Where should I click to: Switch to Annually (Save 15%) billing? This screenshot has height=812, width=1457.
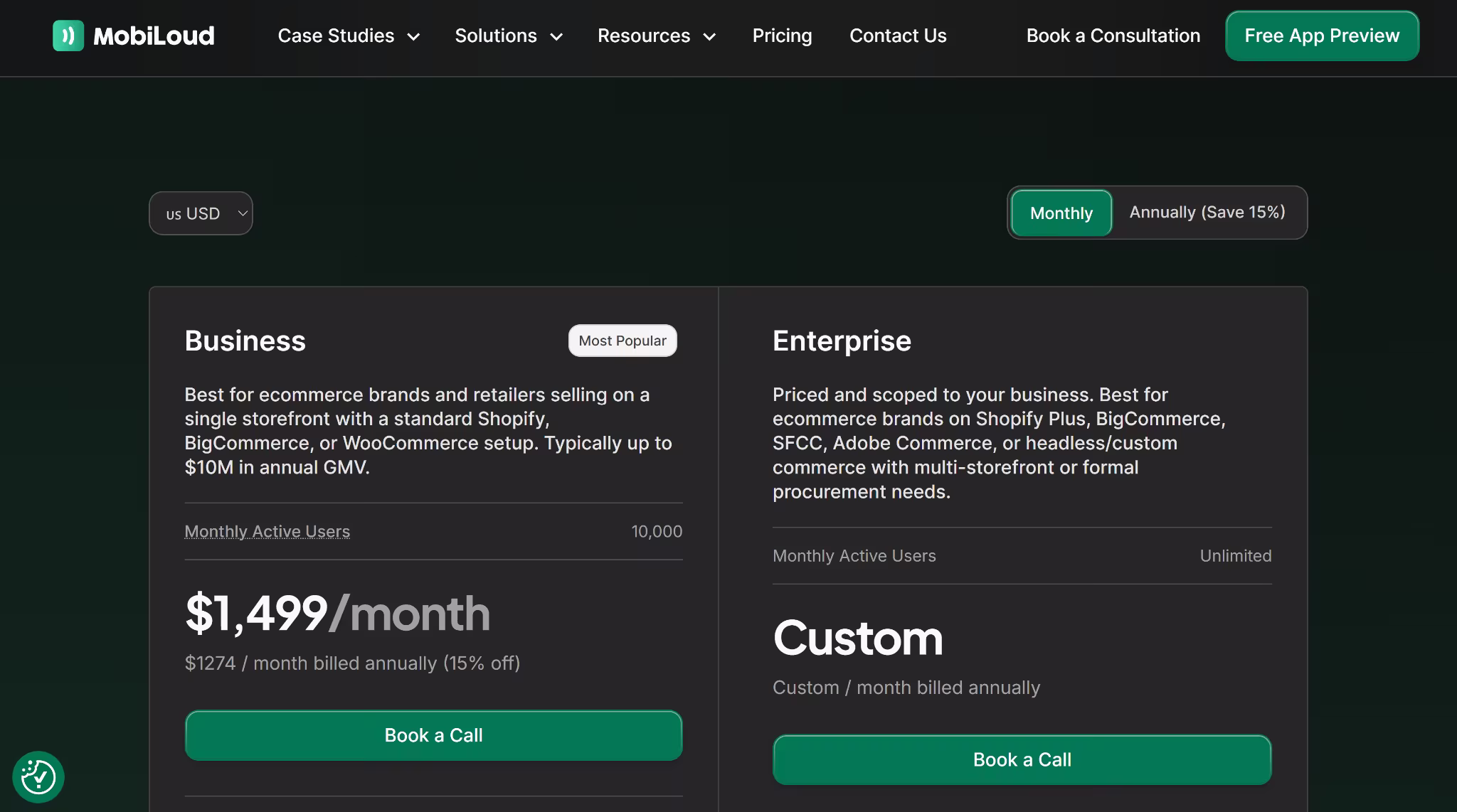(x=1207, y=212)
